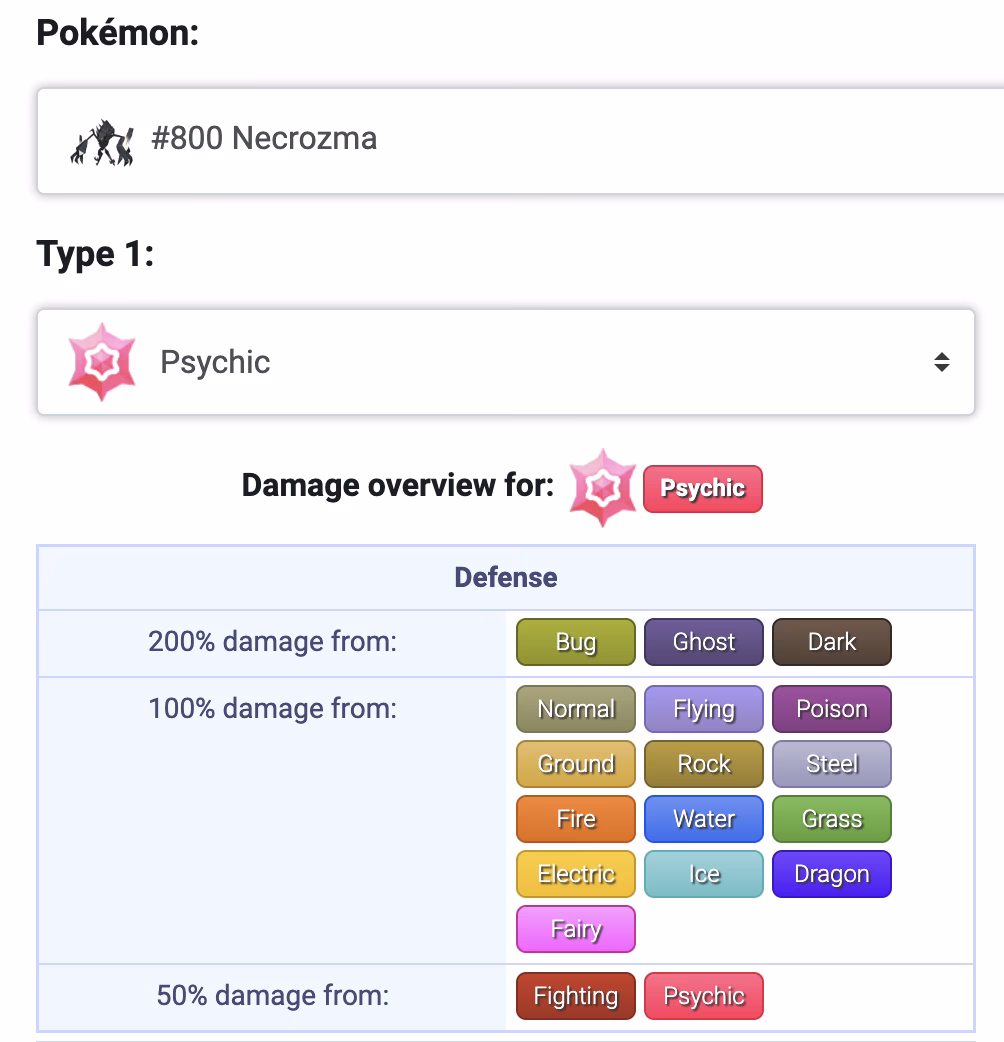Select the Bug type badge
Image resolution: width=1004 pixels, height=1042 pixels.
(x=576, y=642)
